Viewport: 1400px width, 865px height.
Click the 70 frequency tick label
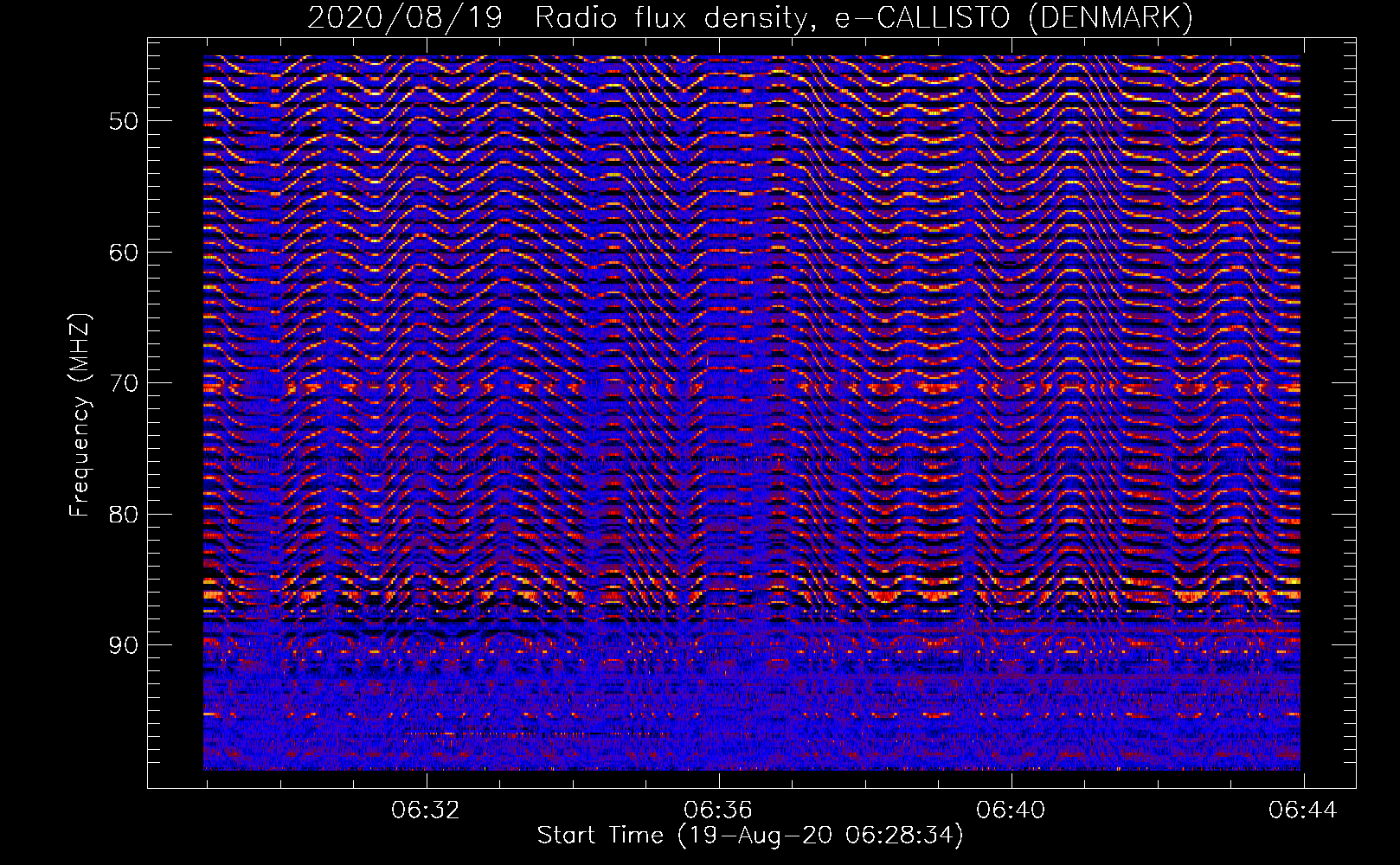tap(124, 383)
